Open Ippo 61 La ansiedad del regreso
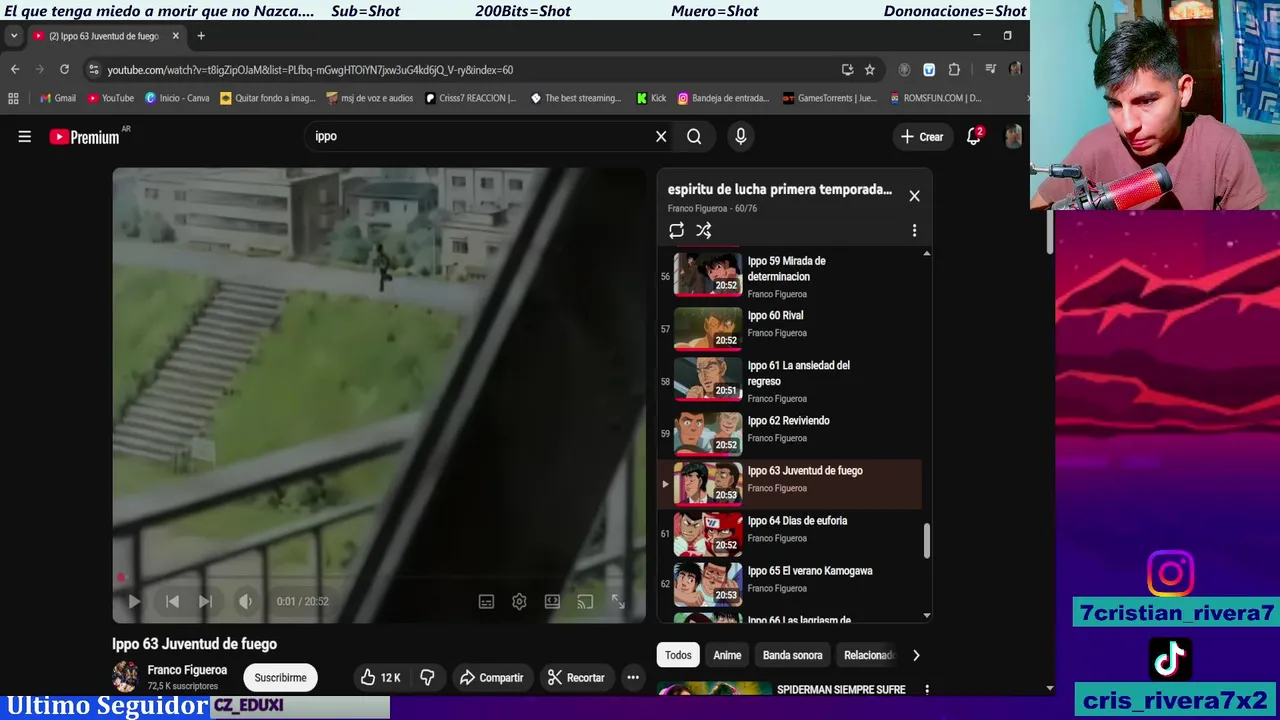This screenshot has width=1280, height=720. click(790, 380)
